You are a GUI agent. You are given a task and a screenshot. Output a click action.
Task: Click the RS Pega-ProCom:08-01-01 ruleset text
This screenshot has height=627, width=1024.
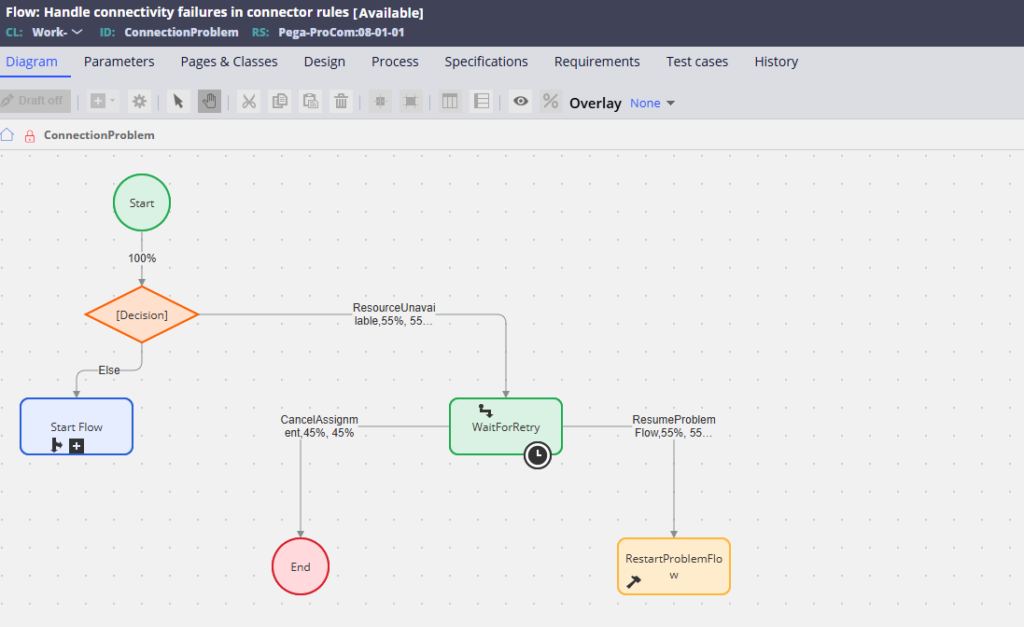(341, 32)
